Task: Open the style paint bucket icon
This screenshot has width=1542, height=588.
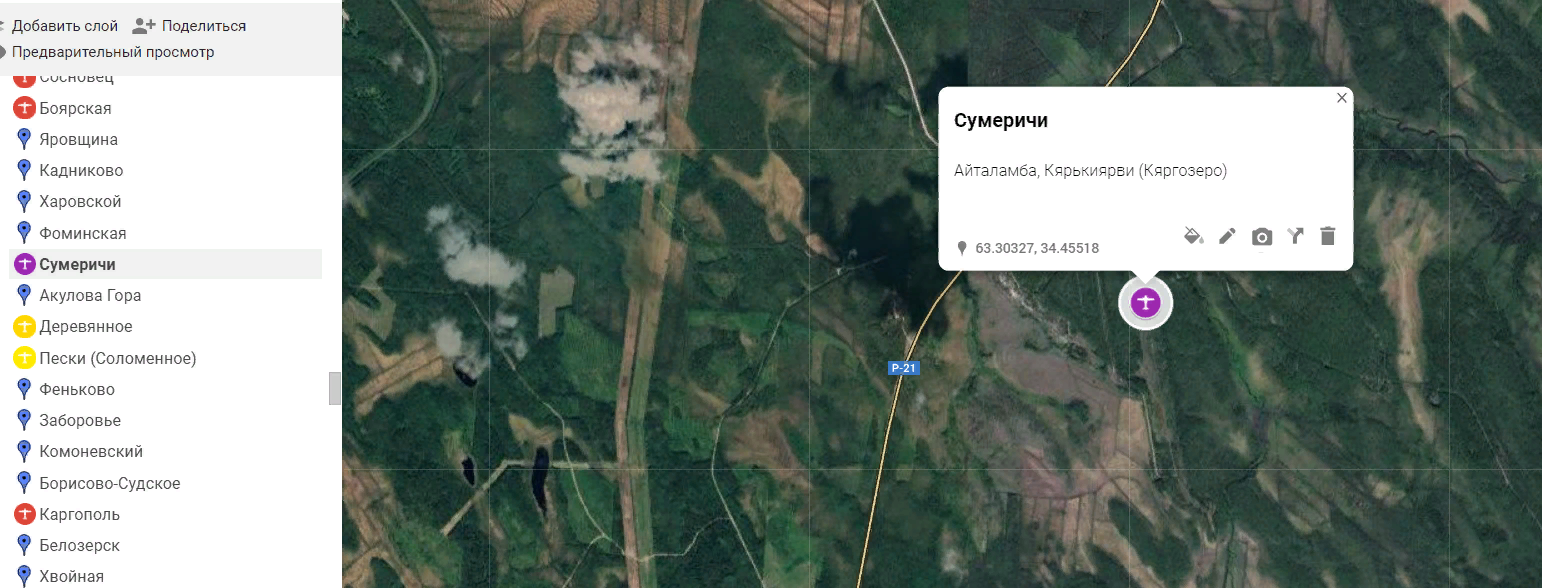Action: (1193, 236)
